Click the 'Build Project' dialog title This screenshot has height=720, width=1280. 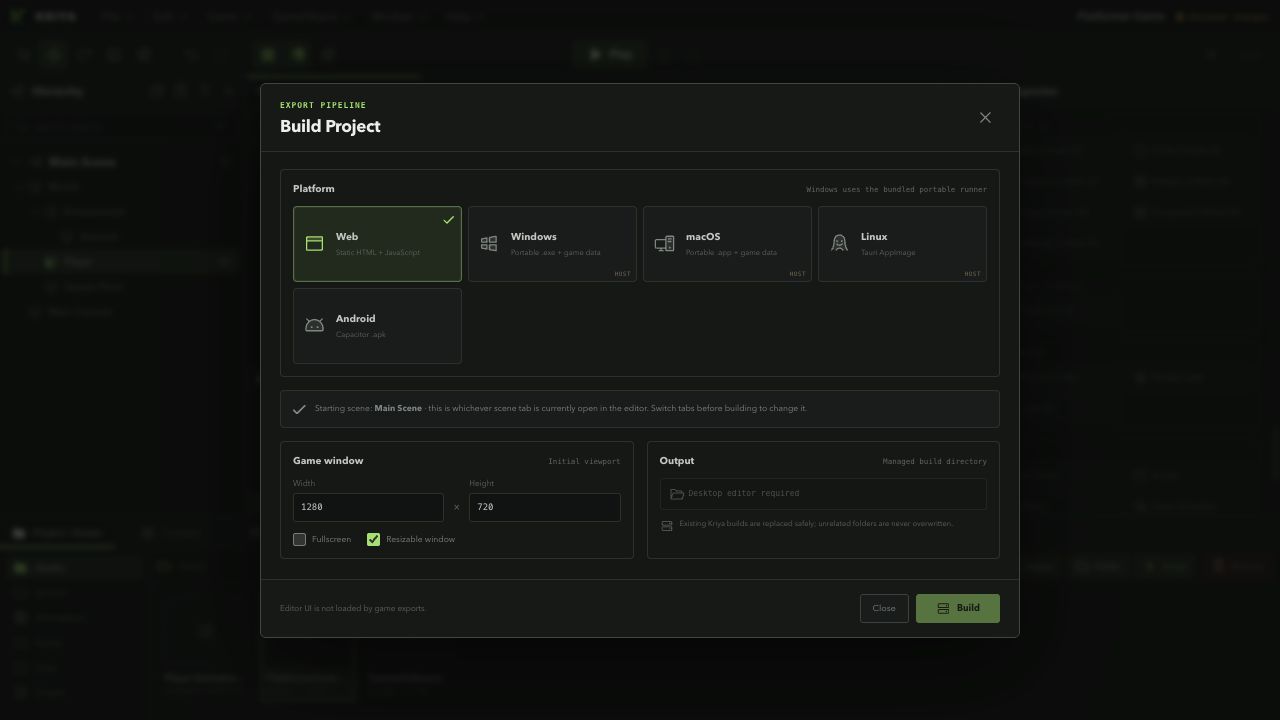pyautogui.click(x=330, y=126)
